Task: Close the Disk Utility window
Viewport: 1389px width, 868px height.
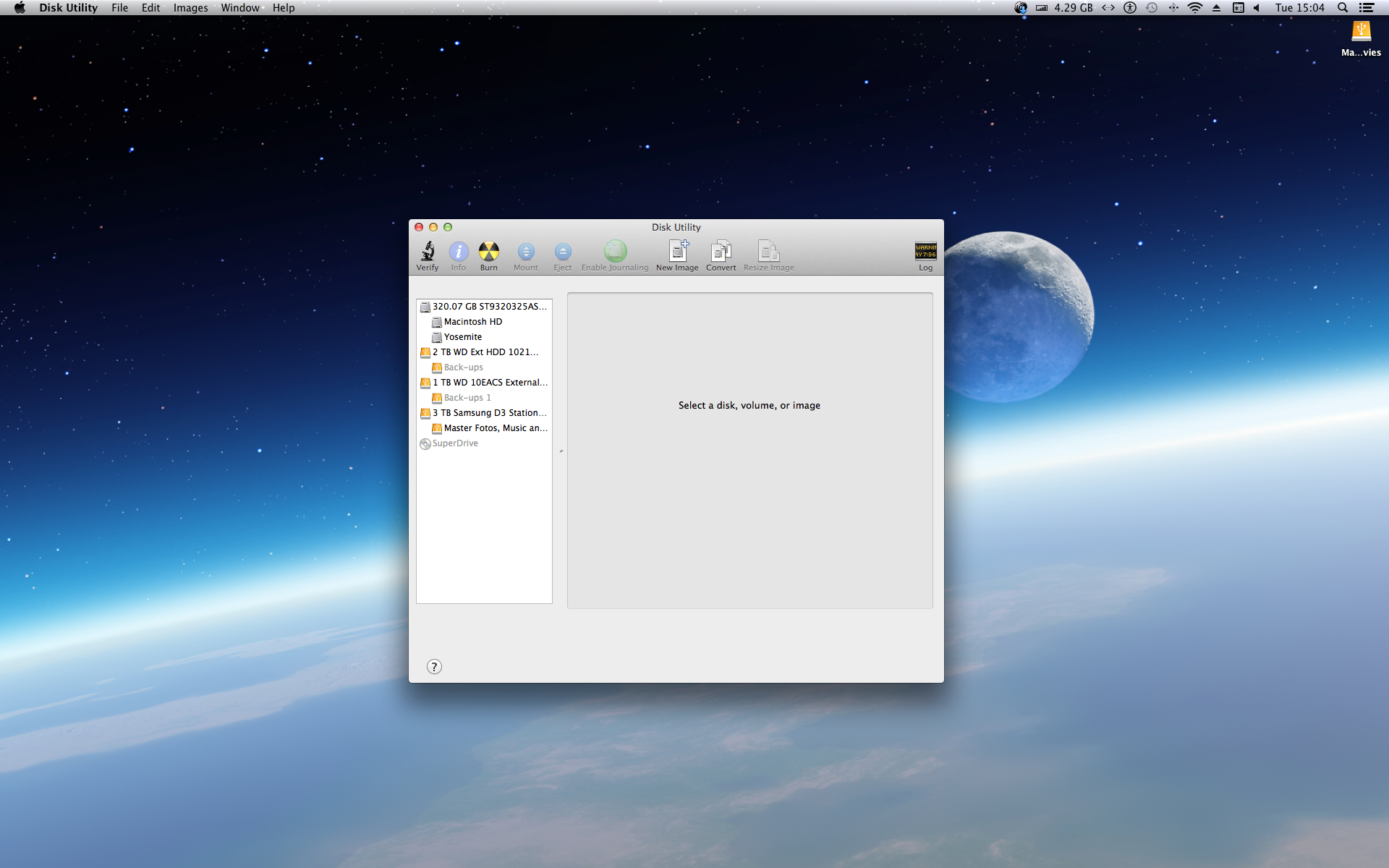Action: point(419,227)
